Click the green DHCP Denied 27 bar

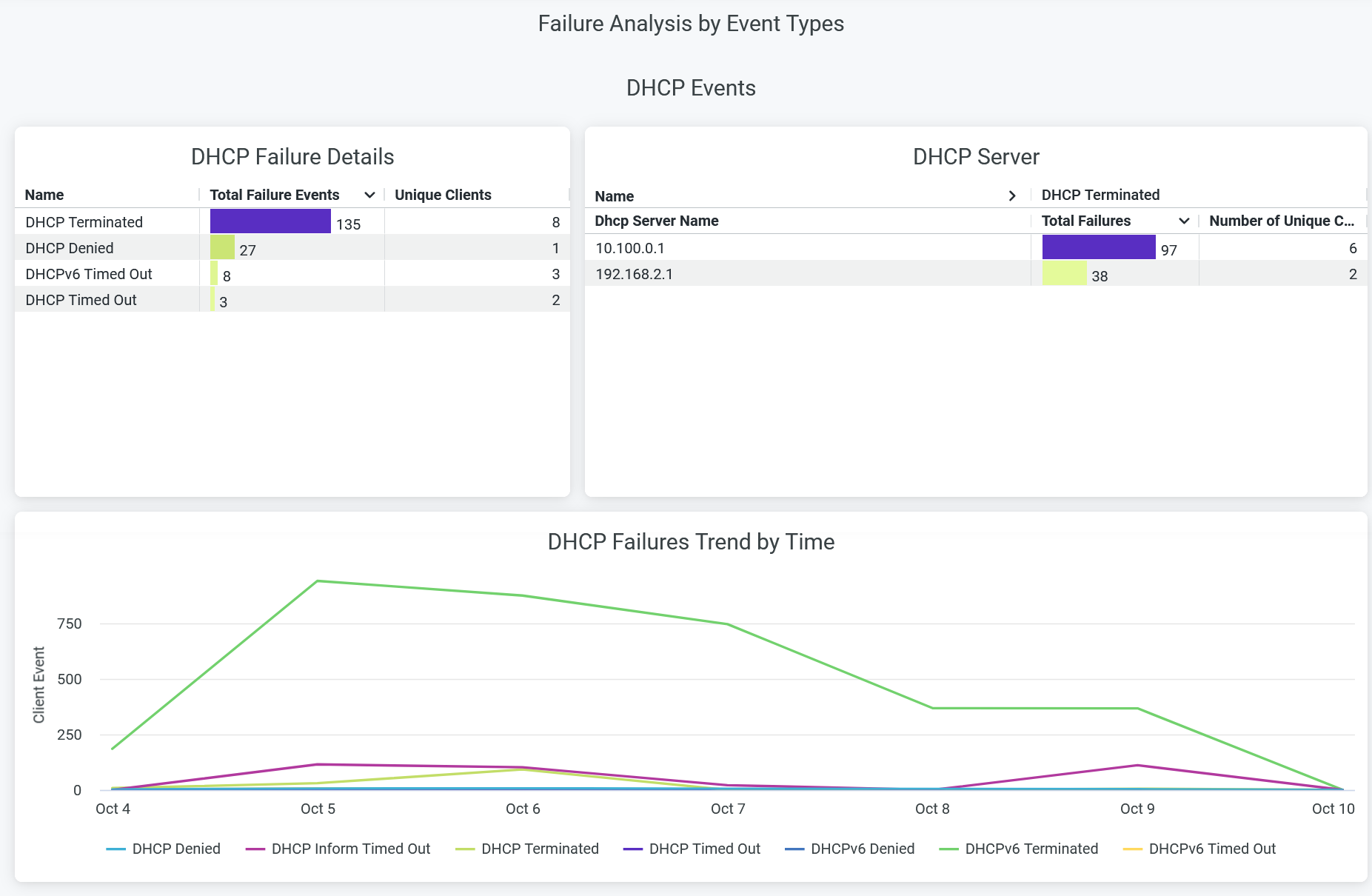click(x=222, y=247)
